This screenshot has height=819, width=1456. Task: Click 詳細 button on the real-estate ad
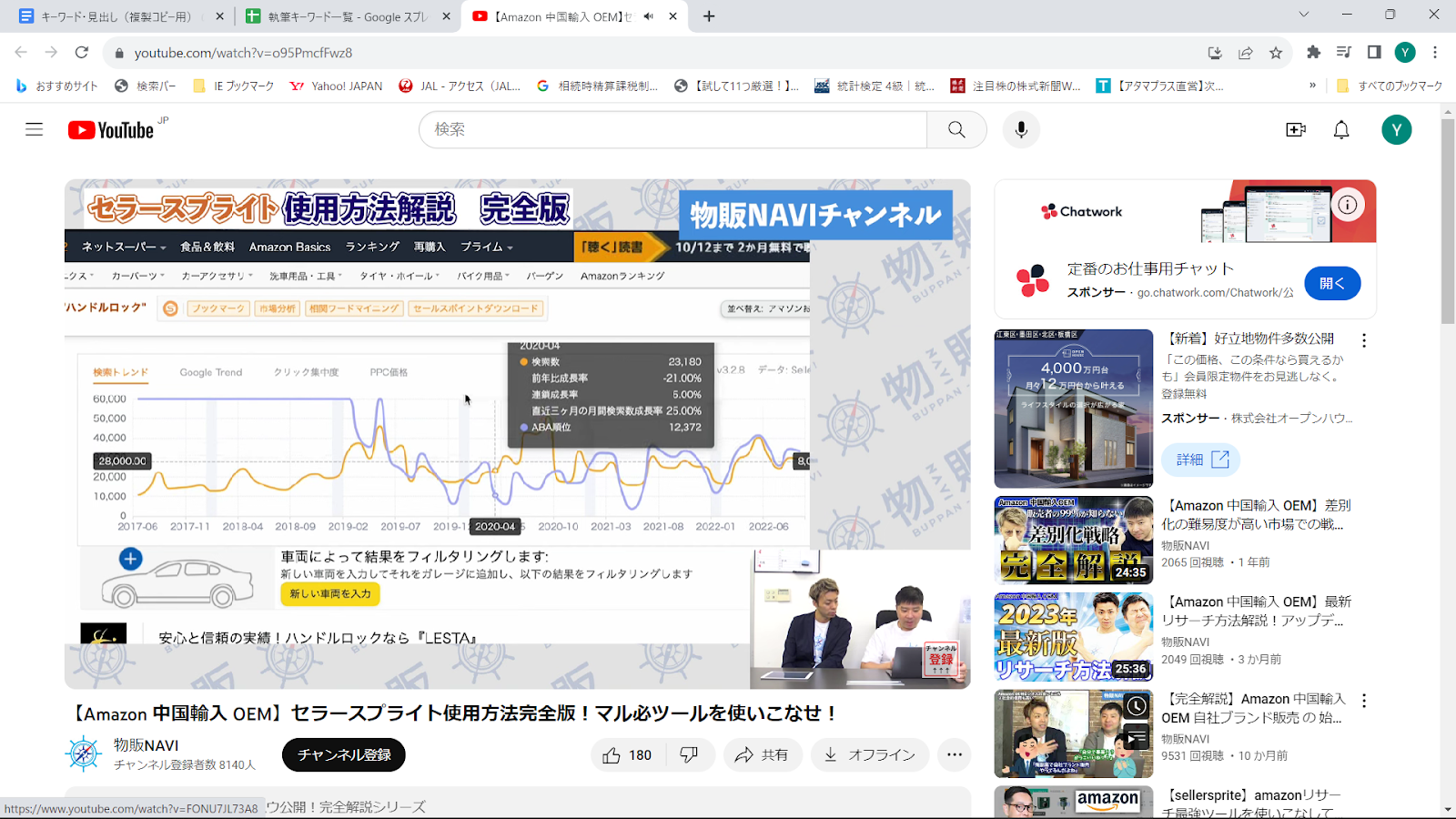point(1201,460)
